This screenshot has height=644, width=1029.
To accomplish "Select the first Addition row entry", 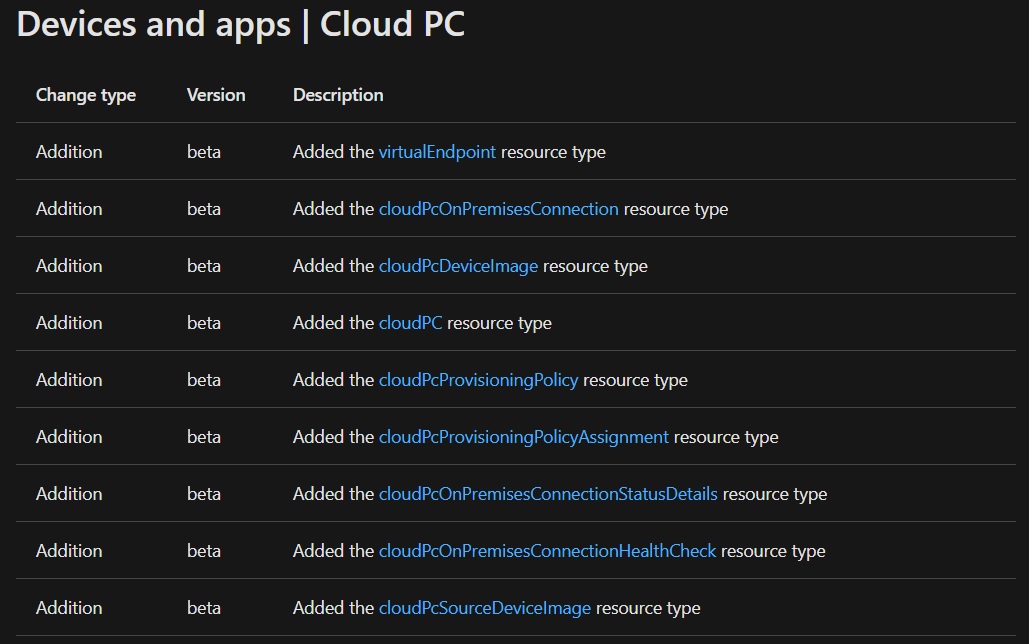I will (x=69, y=151).
